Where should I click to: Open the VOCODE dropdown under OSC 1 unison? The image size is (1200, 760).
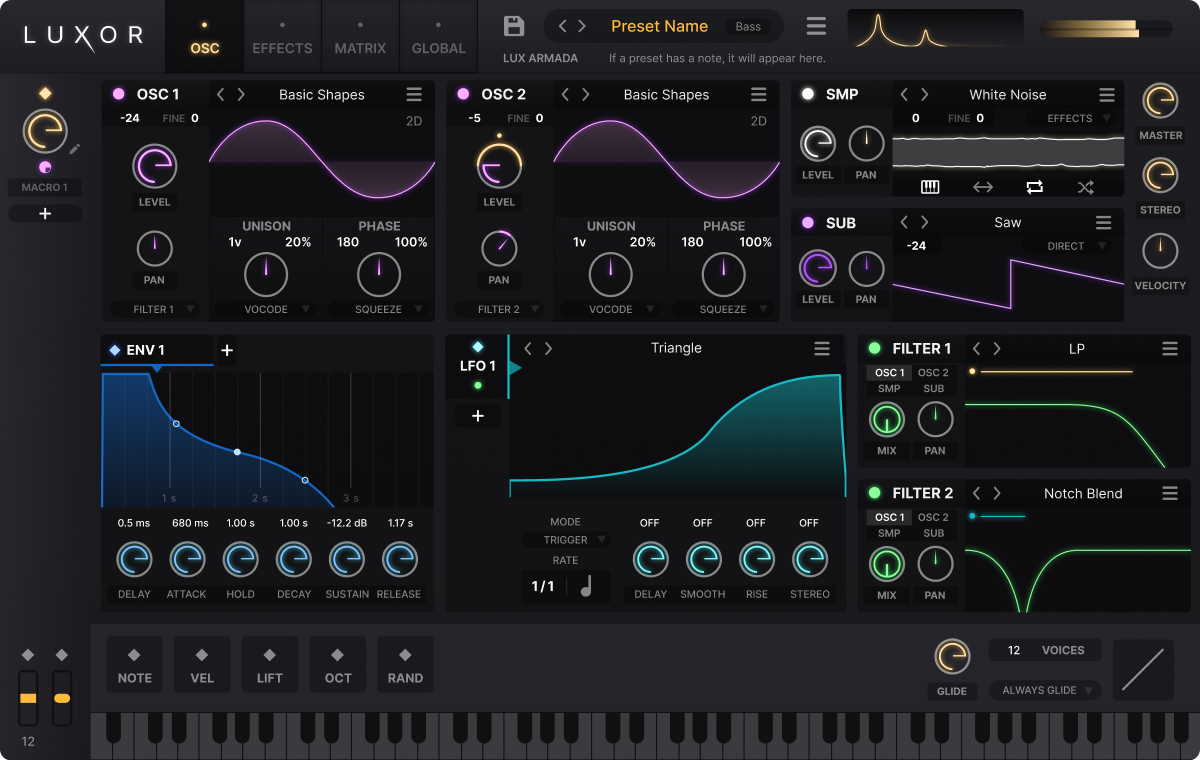[266, 310]
